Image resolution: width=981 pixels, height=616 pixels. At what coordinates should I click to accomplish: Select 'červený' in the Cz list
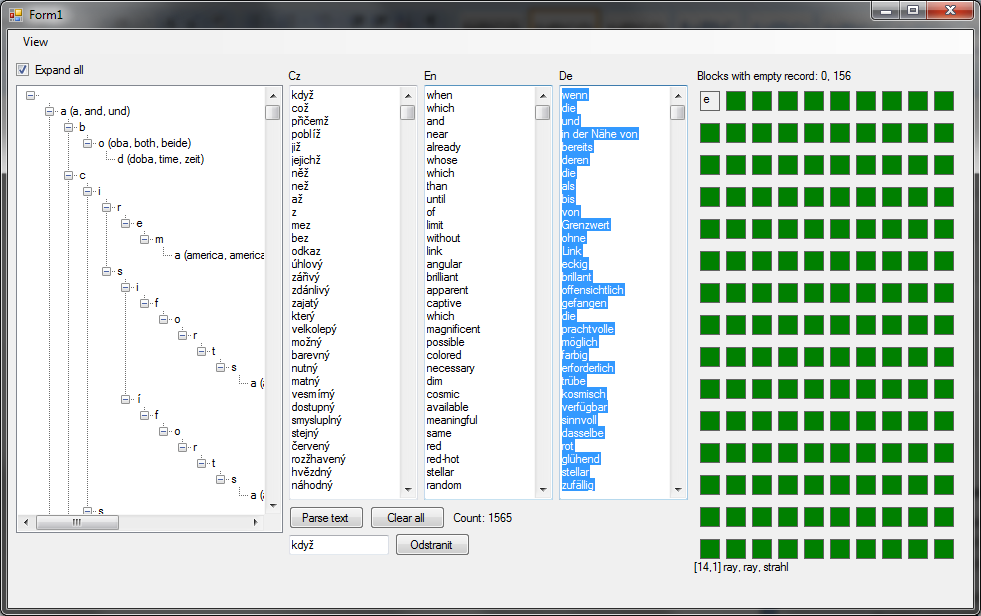point(310,446)
